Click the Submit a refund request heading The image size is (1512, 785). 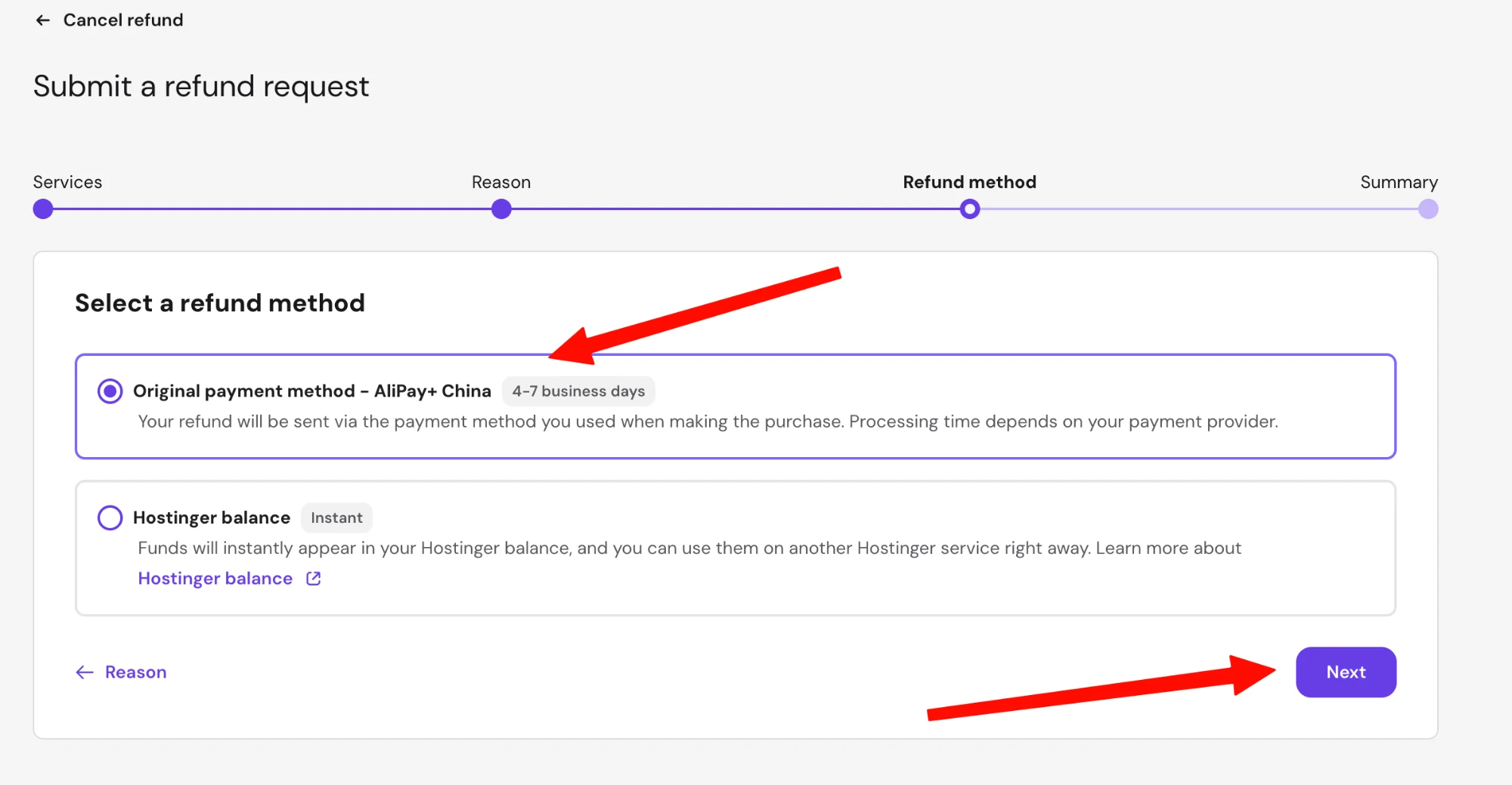(201, 86)
